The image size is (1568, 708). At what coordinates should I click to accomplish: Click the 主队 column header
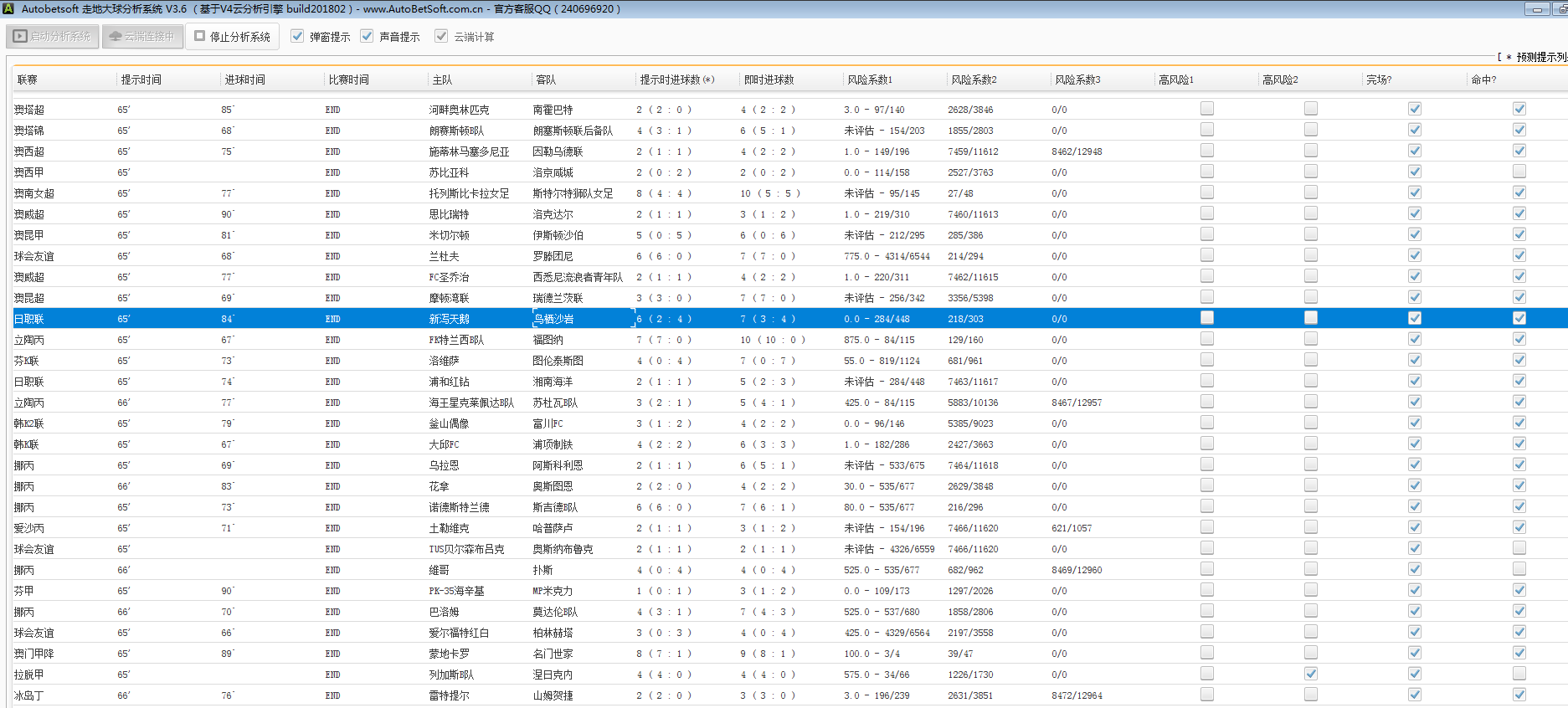pyautogui.click(x=442, y=80)
